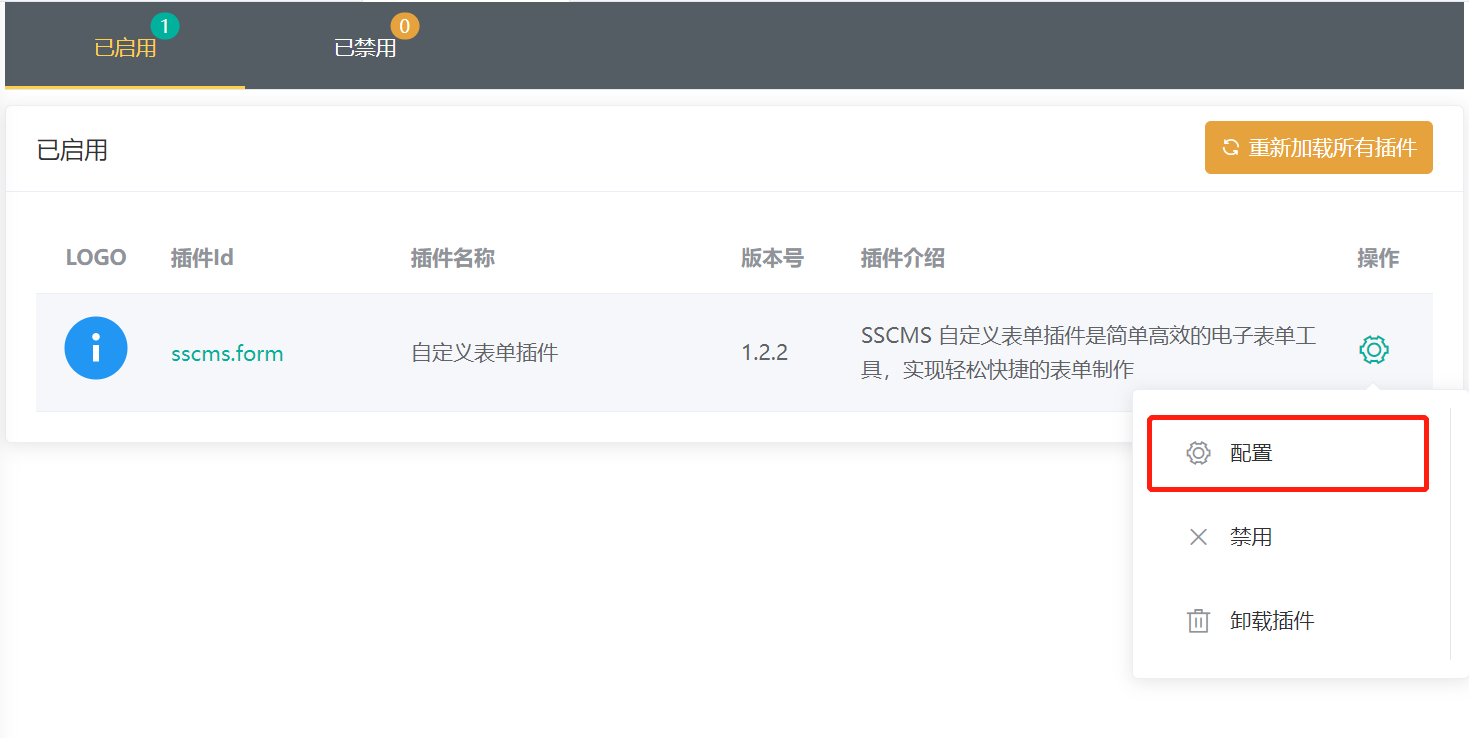The image size is (1469, 738).
Task: Click the gear icon beside 配置
Action: (x=1198, y=453)
